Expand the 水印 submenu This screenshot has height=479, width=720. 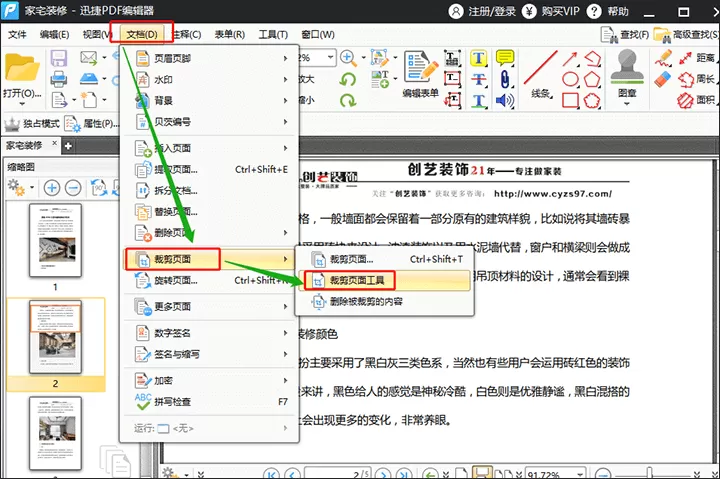[209, 79]
